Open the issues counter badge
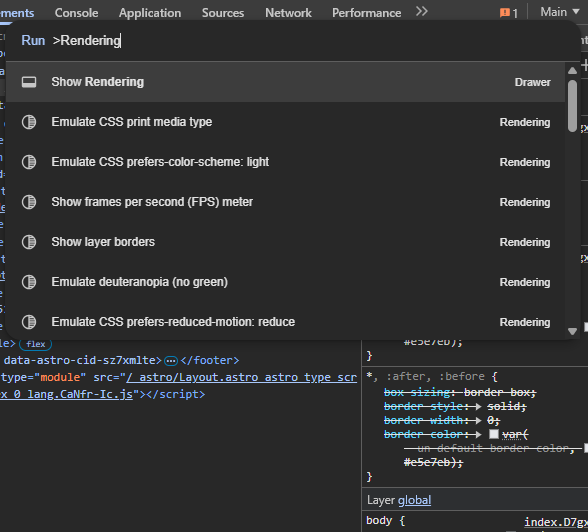588x532 pixels. coord(508,13)
